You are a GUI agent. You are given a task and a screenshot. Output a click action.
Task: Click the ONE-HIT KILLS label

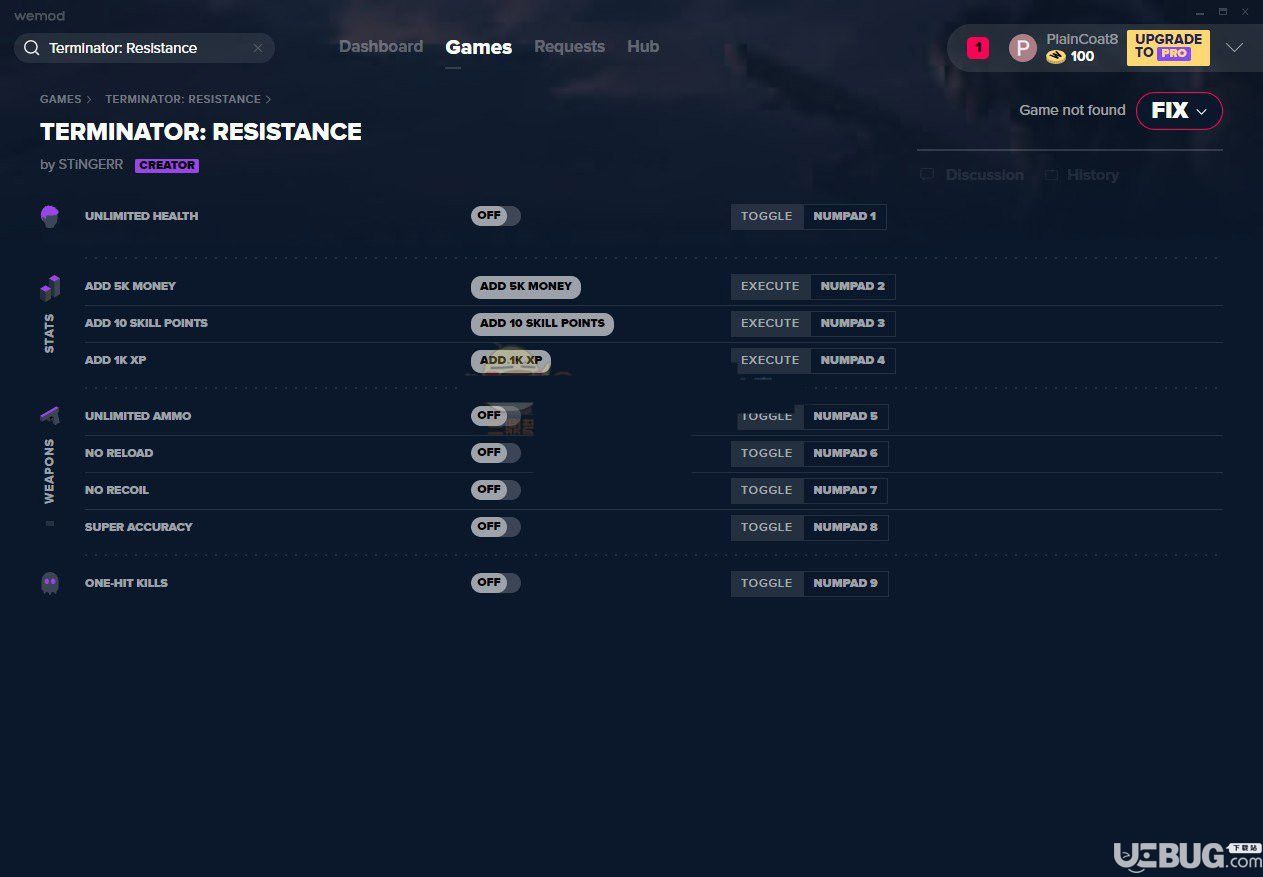click(x=126, y=583)
